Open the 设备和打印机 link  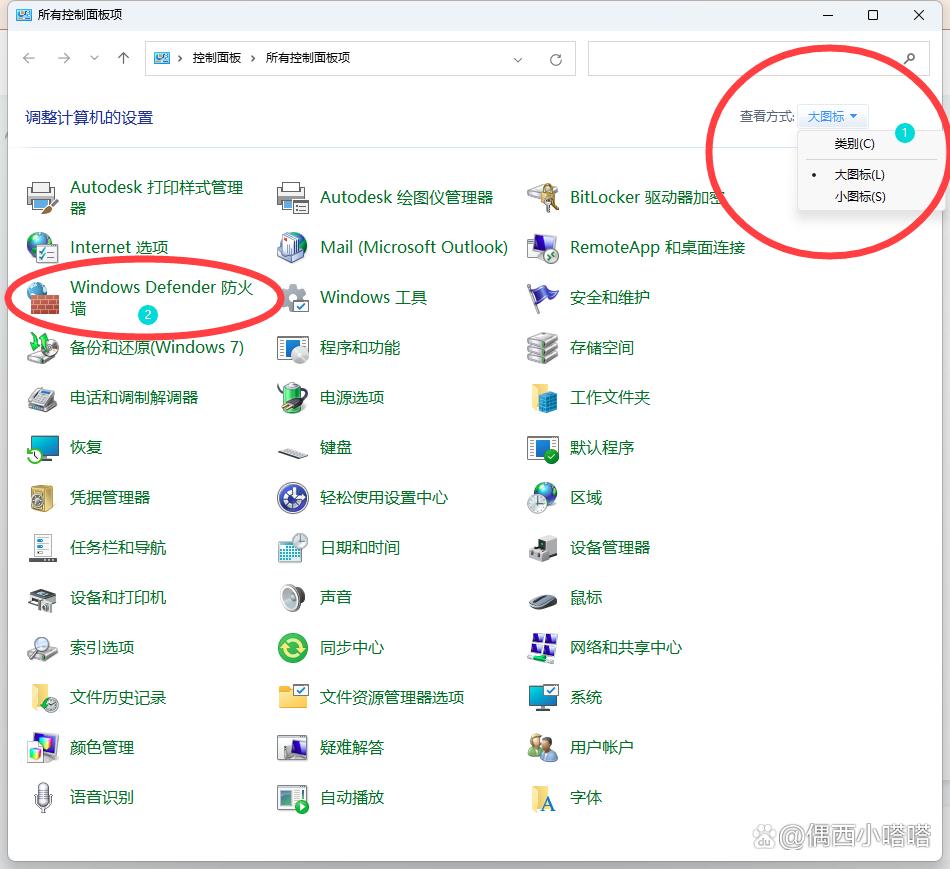tap(118, 598)
